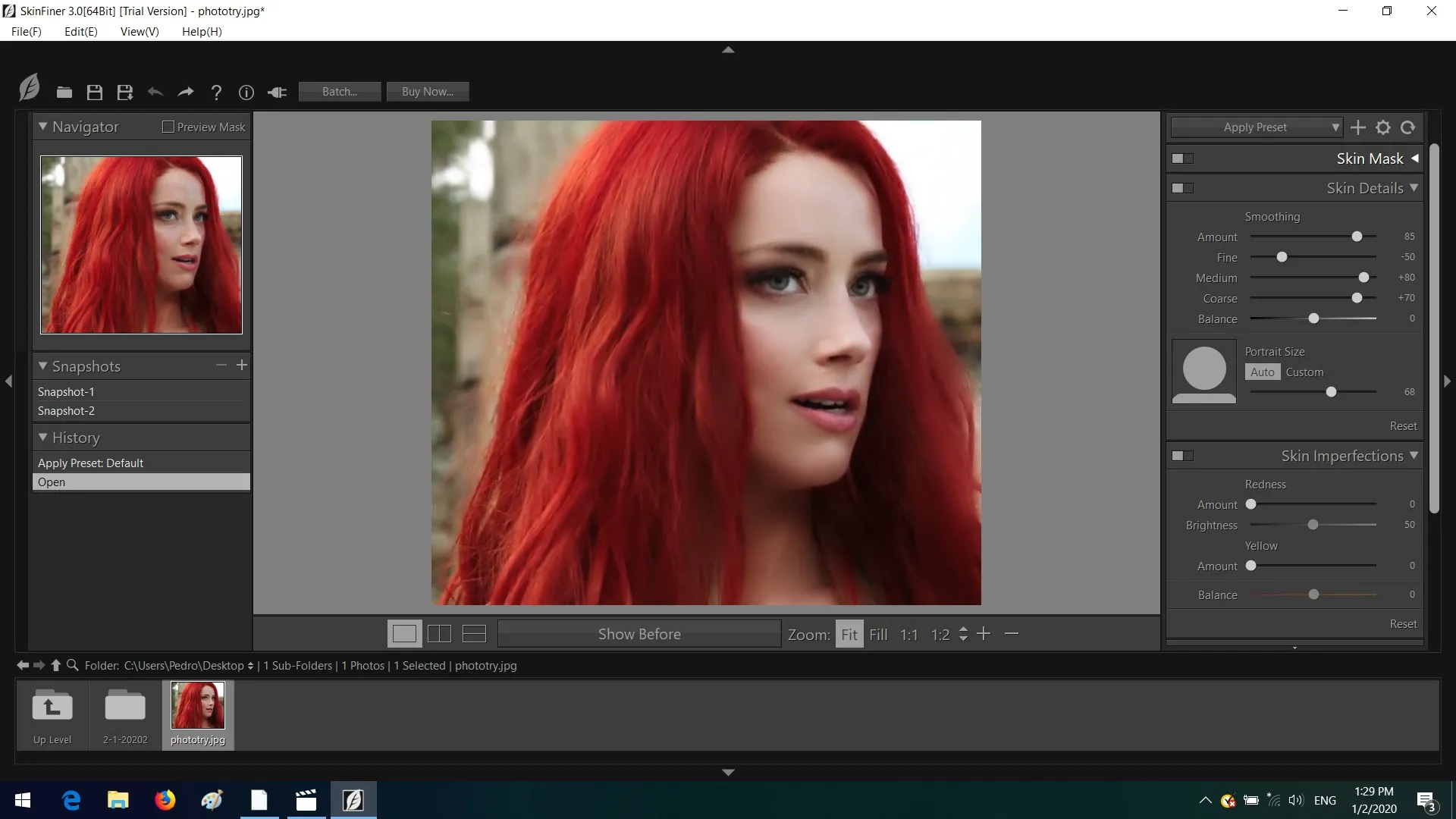Collapse the right panel with the side arrow
Image resolution: width=1456 pixels, height=819 pixels.
pyautogui.click(x=1447, y=381)
